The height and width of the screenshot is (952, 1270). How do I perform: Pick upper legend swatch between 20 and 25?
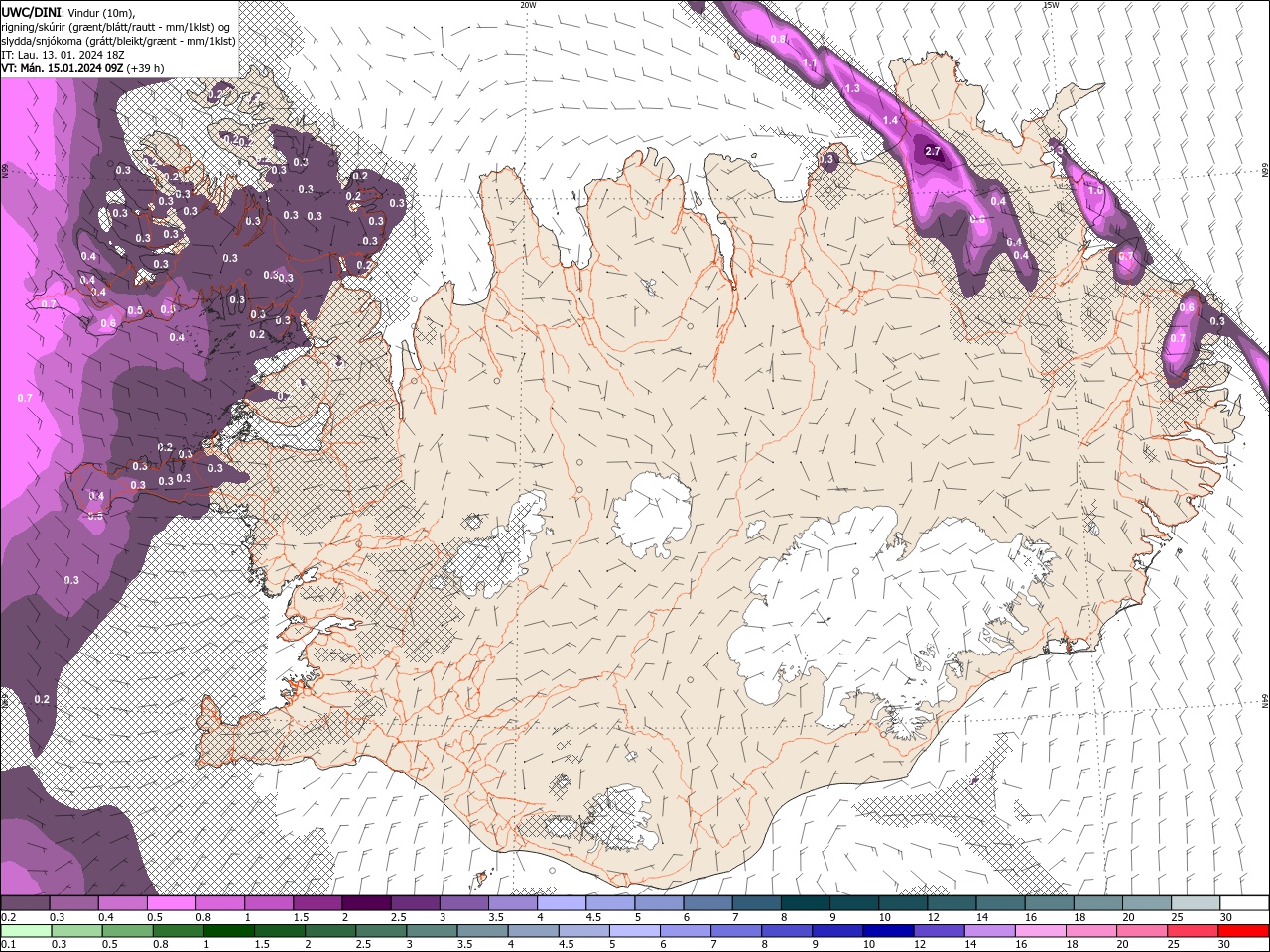click(x=1147, y=903)
